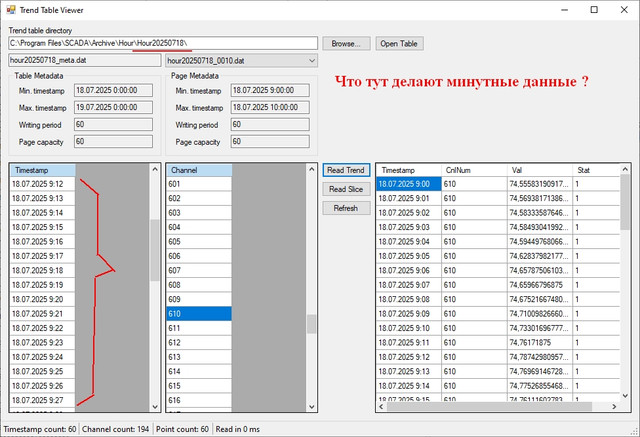
Task: Click Timestamp count: 60 in status bar
Action: coord(40,429)
